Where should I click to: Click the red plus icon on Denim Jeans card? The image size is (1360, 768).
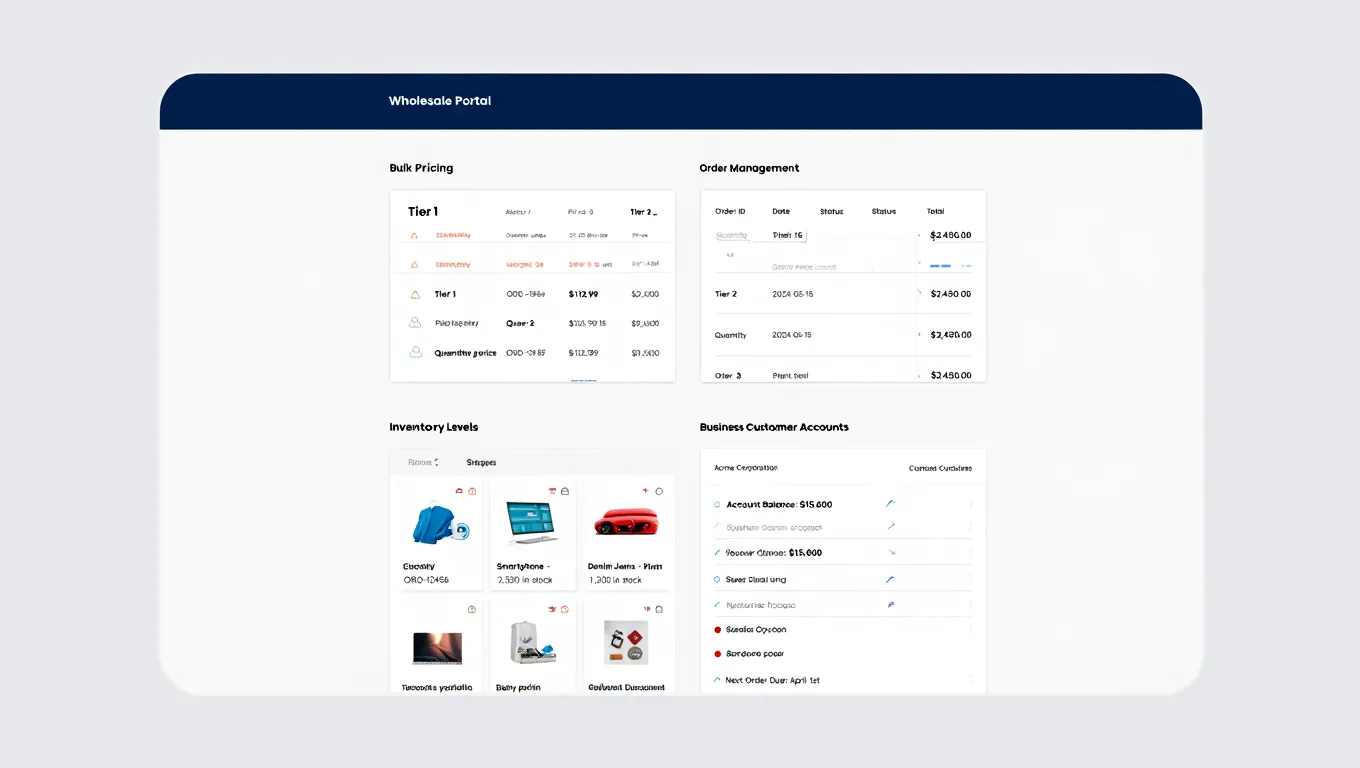click(645, 491)
